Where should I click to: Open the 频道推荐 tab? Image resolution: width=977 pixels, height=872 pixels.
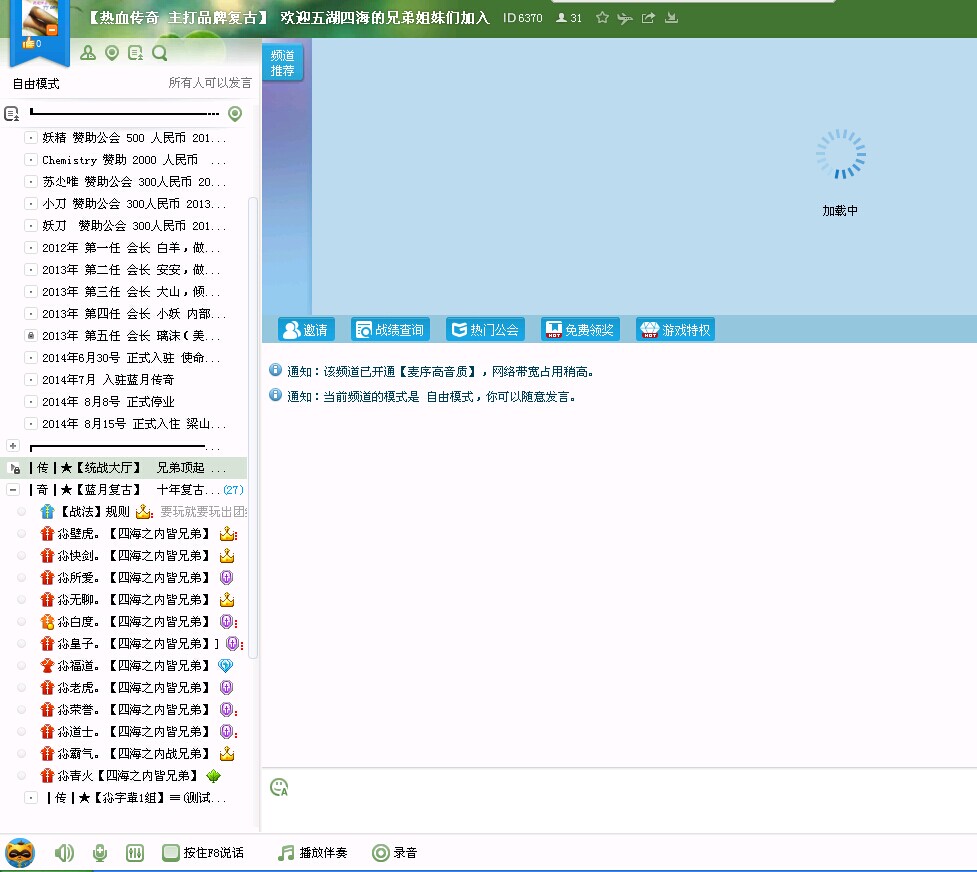[282, 63]
